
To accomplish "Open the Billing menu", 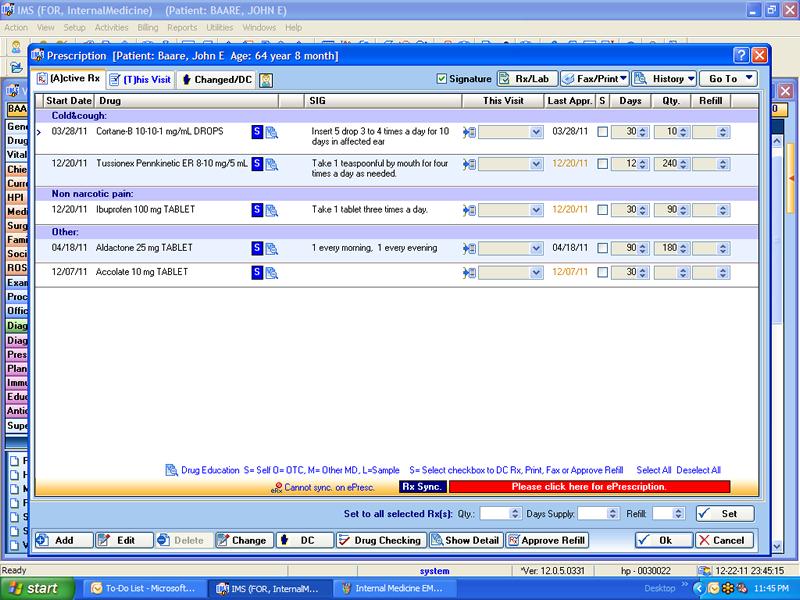I will pos(147,28).
